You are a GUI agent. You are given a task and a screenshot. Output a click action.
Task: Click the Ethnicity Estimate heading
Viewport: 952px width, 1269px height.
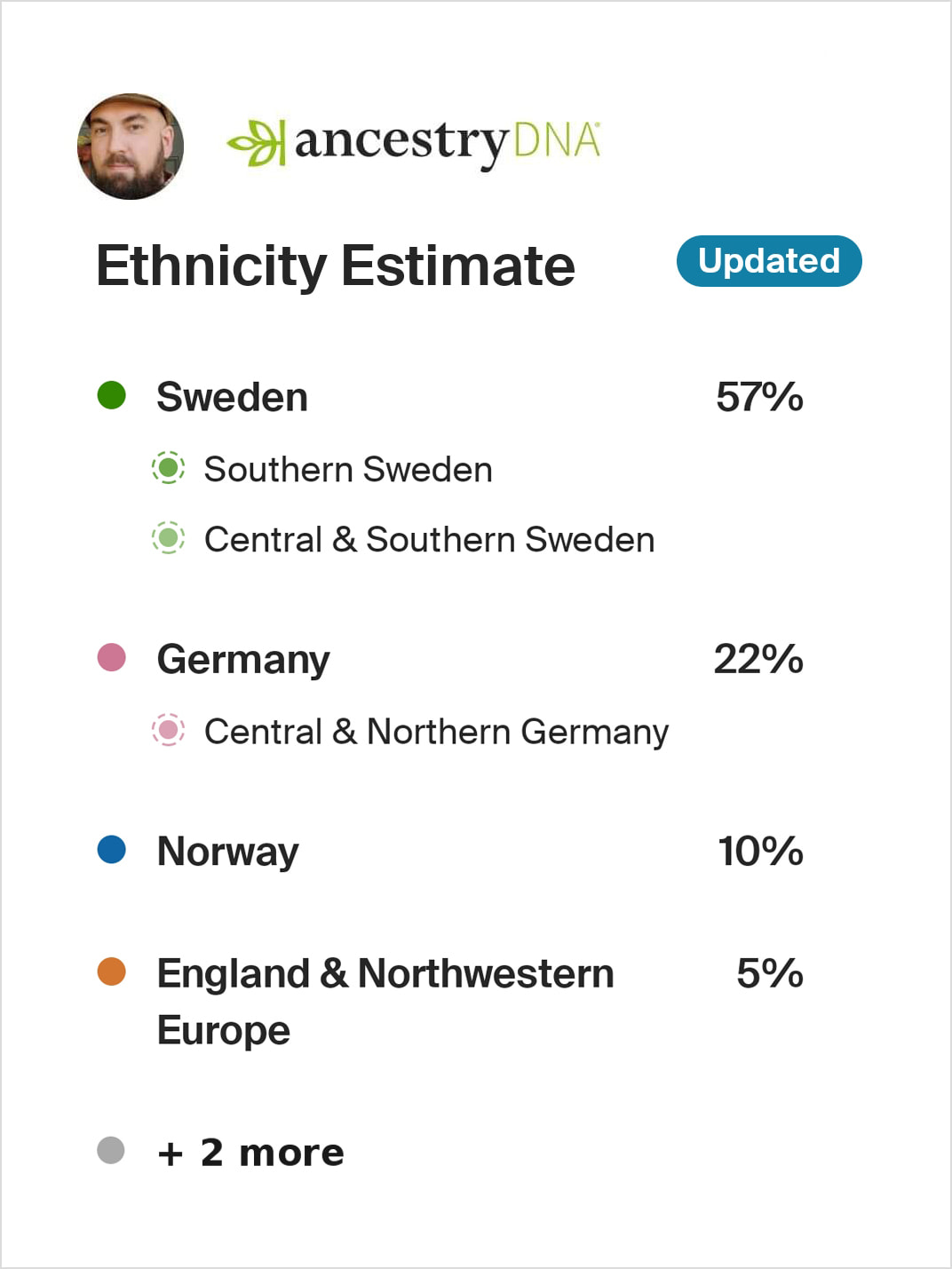(336, 266)
